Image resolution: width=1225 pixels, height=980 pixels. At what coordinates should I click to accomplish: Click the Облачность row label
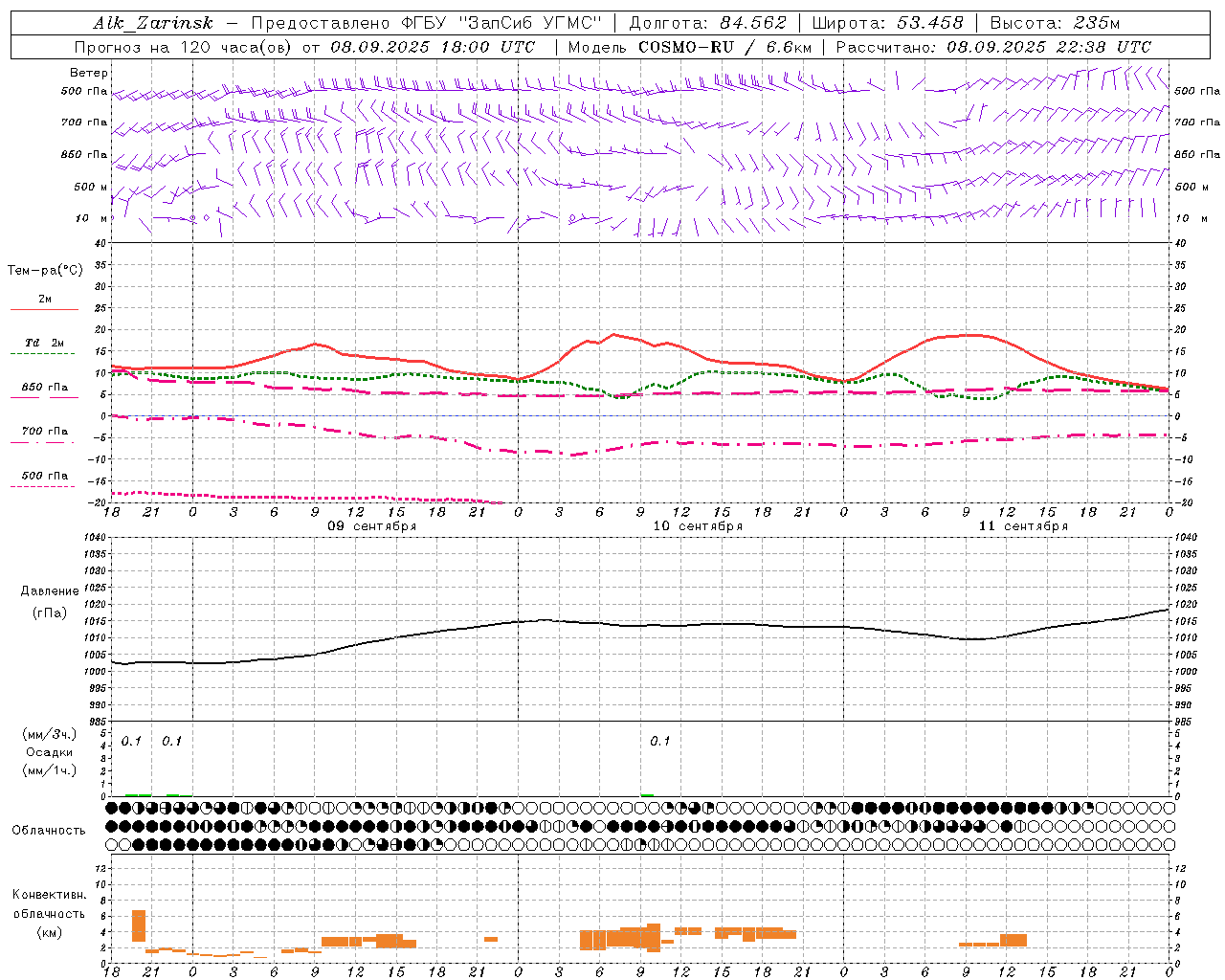coord(49,831)
